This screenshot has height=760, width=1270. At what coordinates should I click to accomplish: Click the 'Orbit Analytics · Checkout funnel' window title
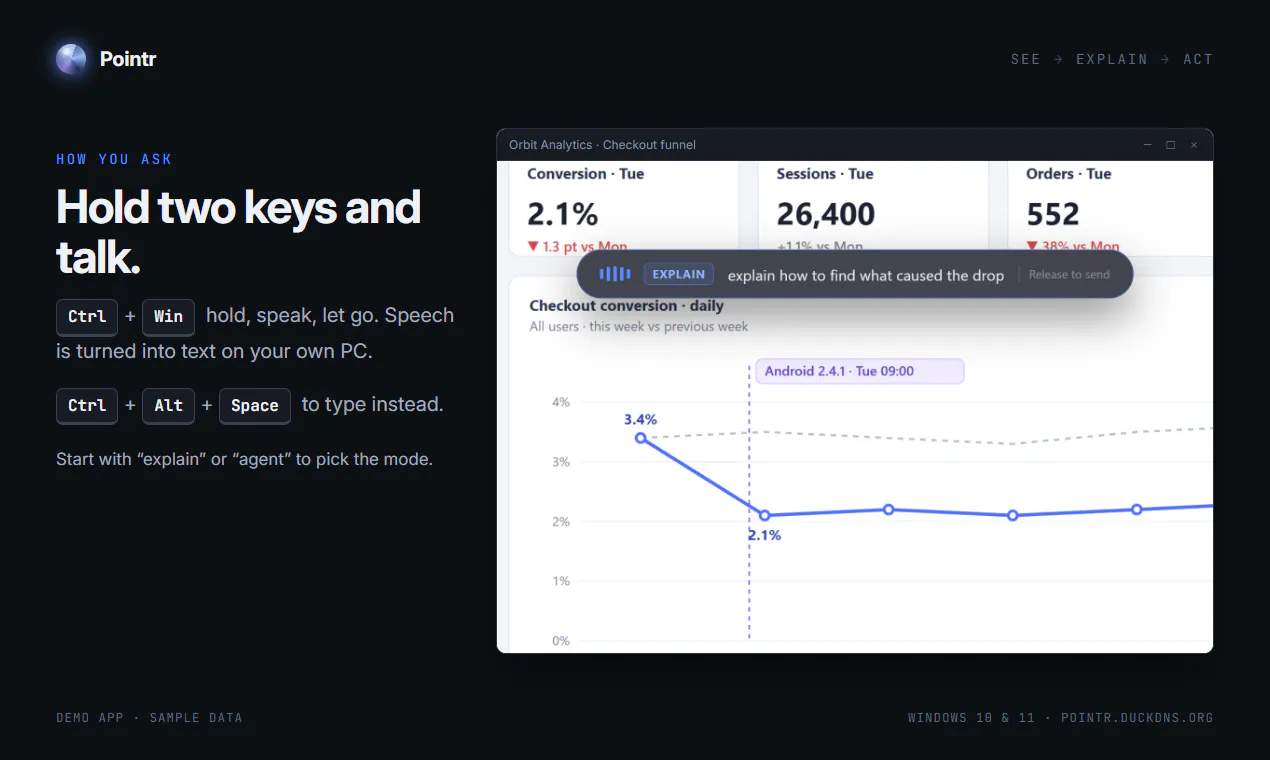[x=602, y=145]
